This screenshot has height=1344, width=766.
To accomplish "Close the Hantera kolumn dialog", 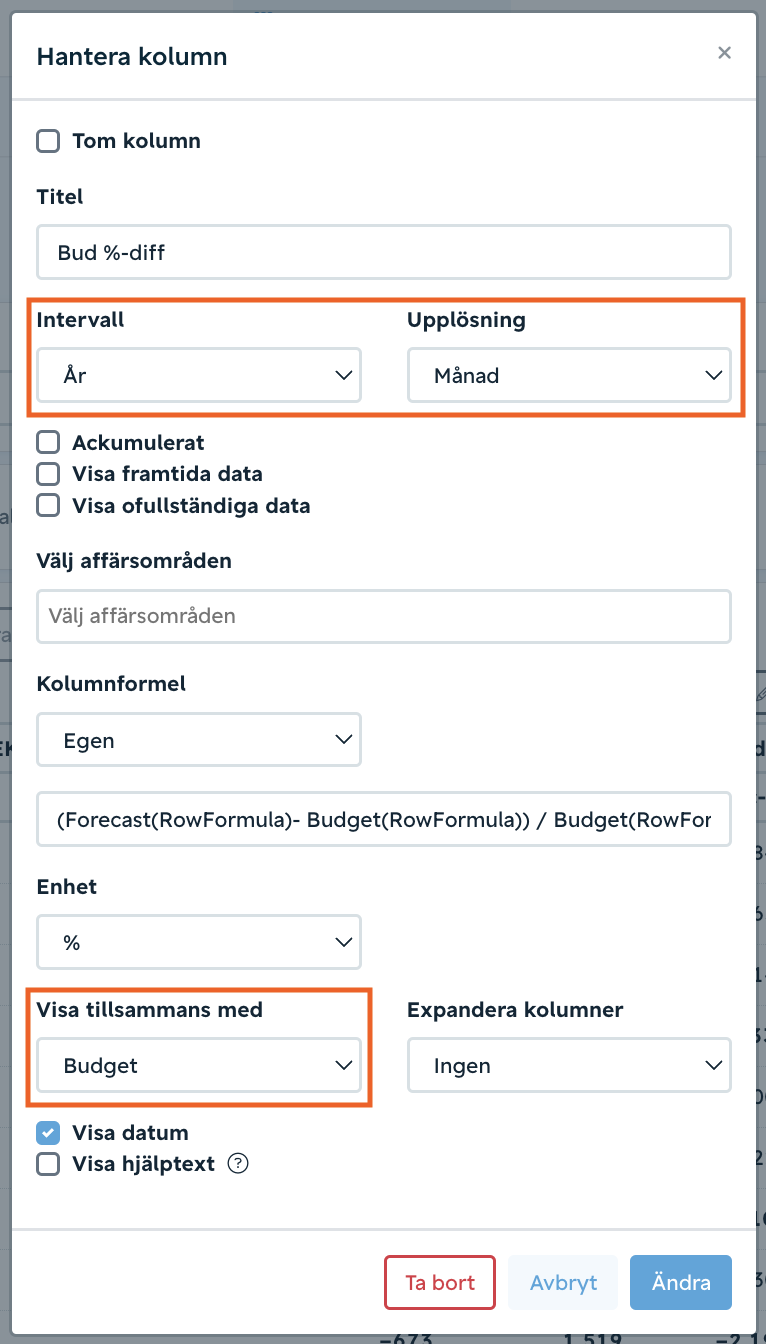I will [725, 53].
